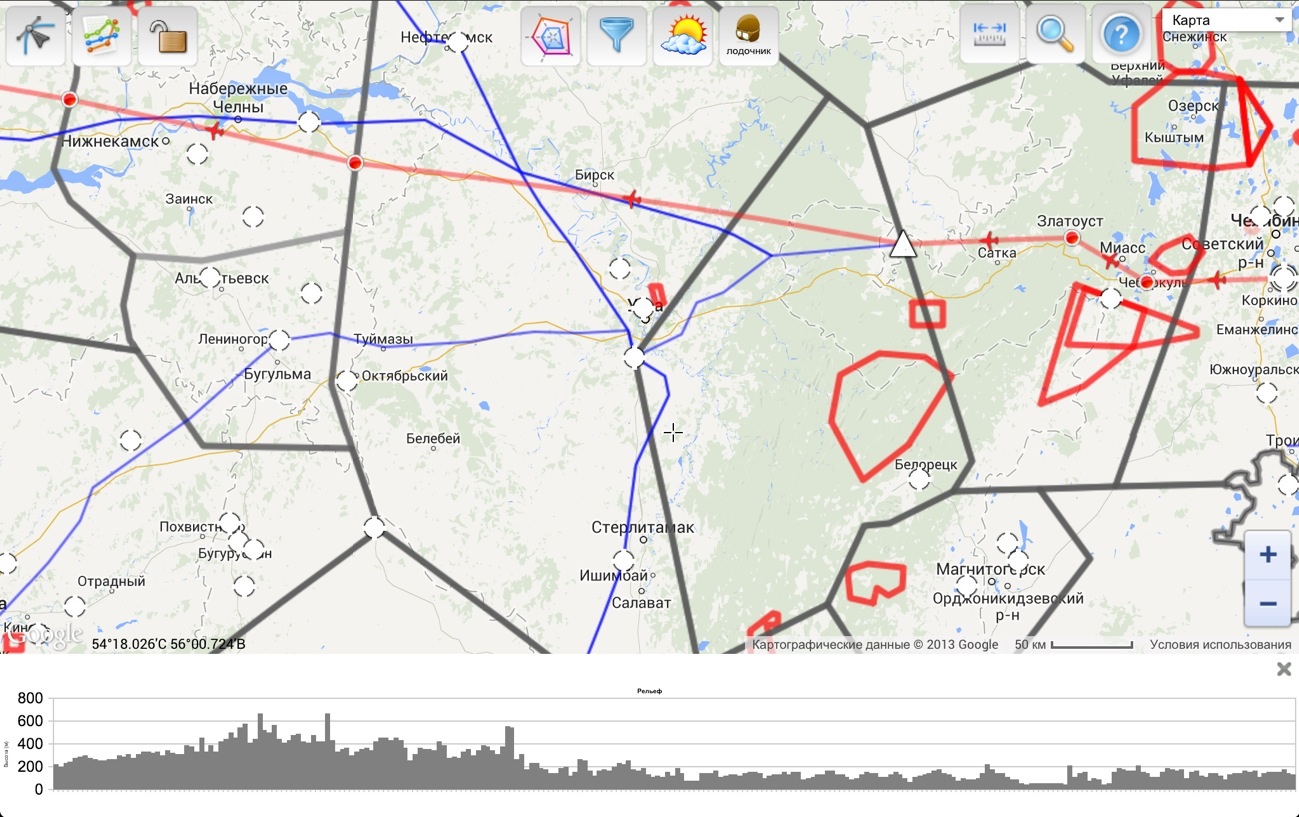Open help with question mark icon
This screenshot has height=817, width=1299.
point(1122,34)
